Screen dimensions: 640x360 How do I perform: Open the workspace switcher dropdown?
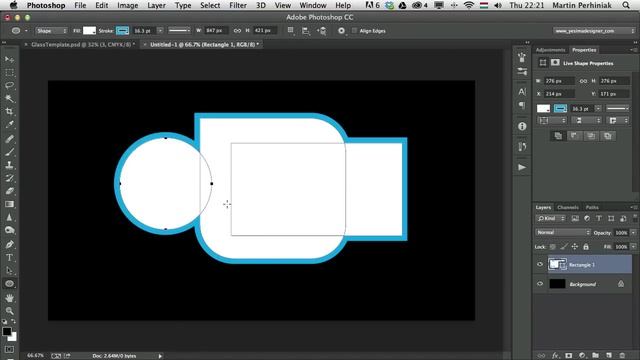(594, 31)
